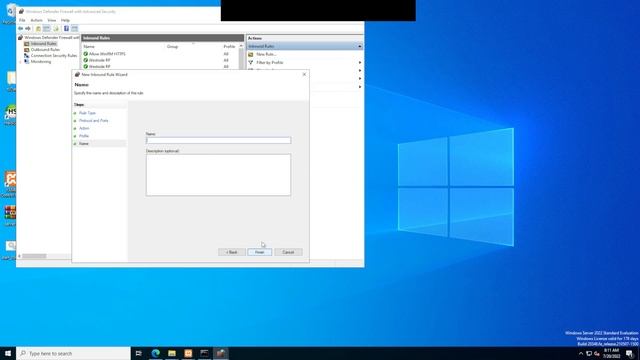Click Filter by Profile in the Actions pane
This screenshot has height=360, width=640.
270,62
